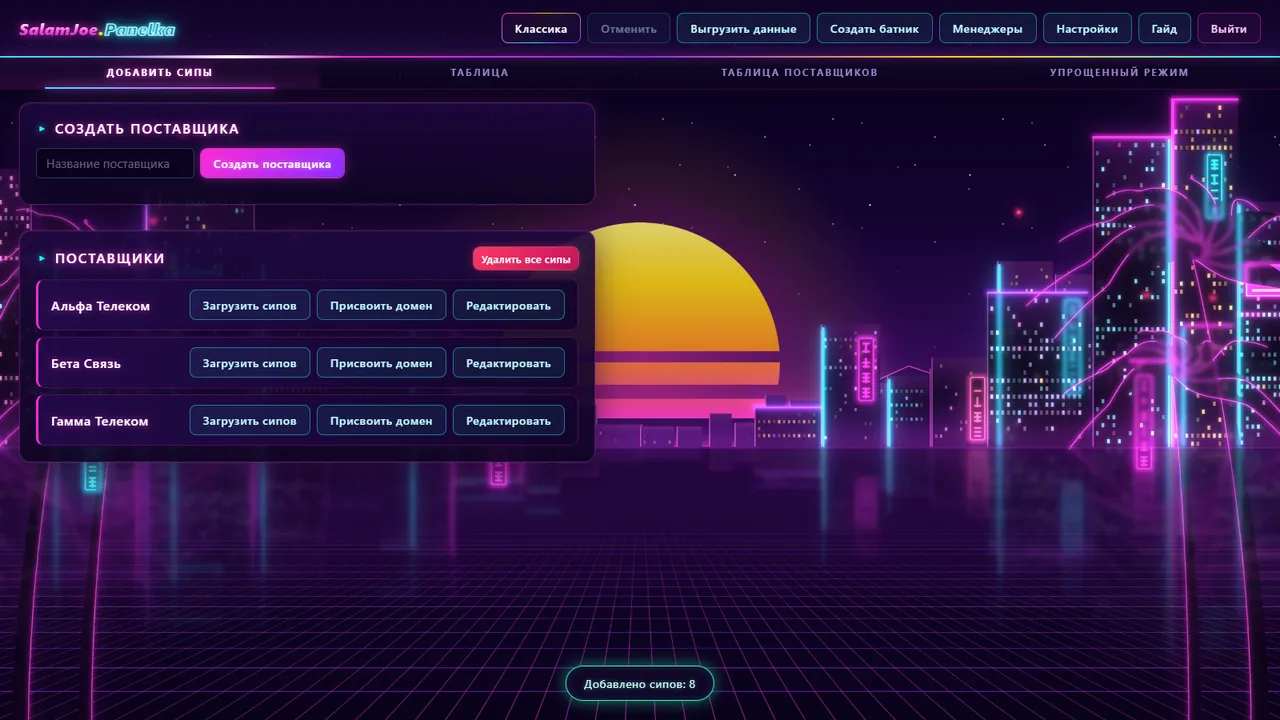The width and height of the screenshot is (1280, 720).
Task: Load sips for Гамма Телеком
Action: 250,421
